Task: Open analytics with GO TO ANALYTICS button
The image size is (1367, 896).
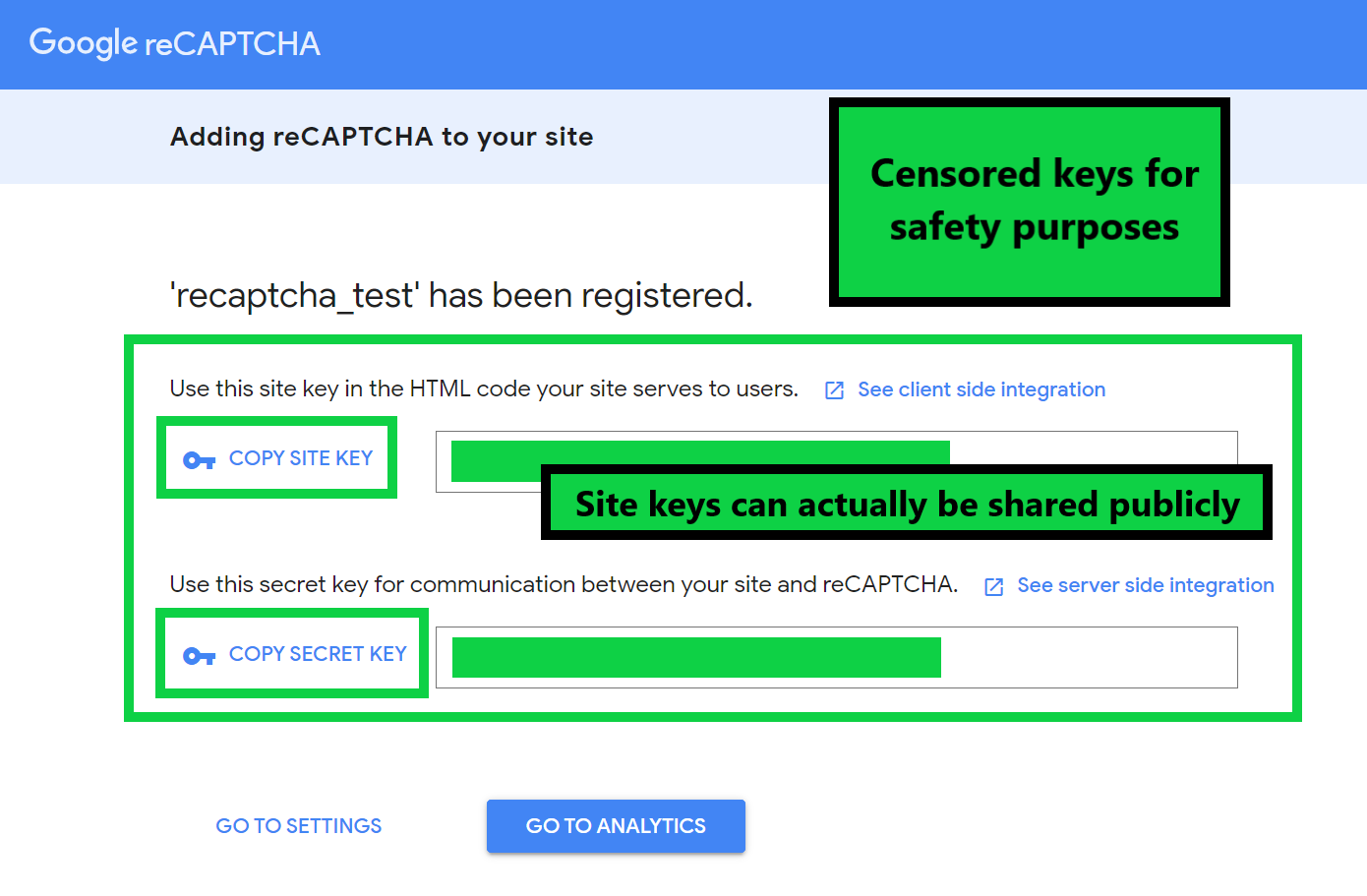Action: tap(616, 826)
